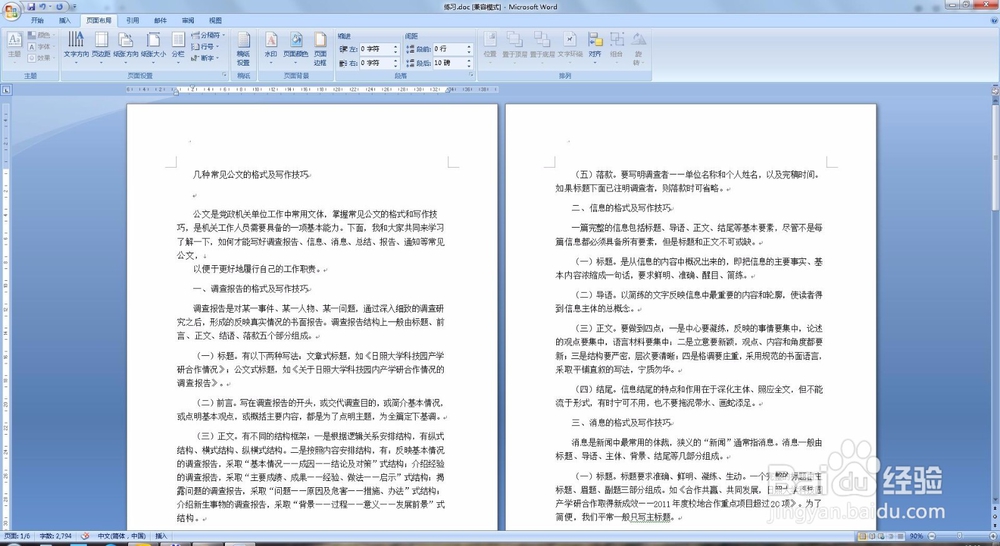Click 段前 spacing spinner arrows
The height and width of the screenshot is (546, 1000).
pyautogui.click(x=470, y=48)
